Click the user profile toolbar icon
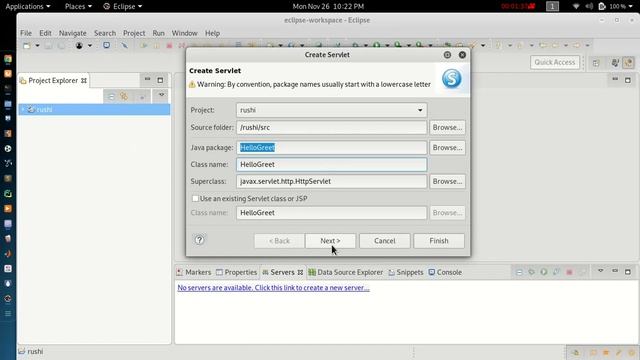 tap(79, 46)
